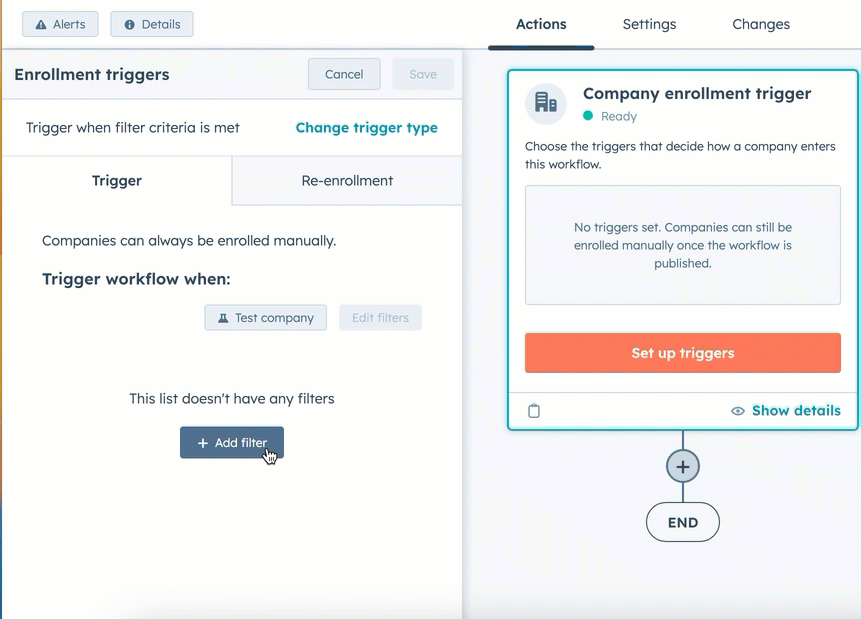Screen dimensions: 861x619
Task: Cancel the enrollment triggers edit
Action: tap(344, 74)
